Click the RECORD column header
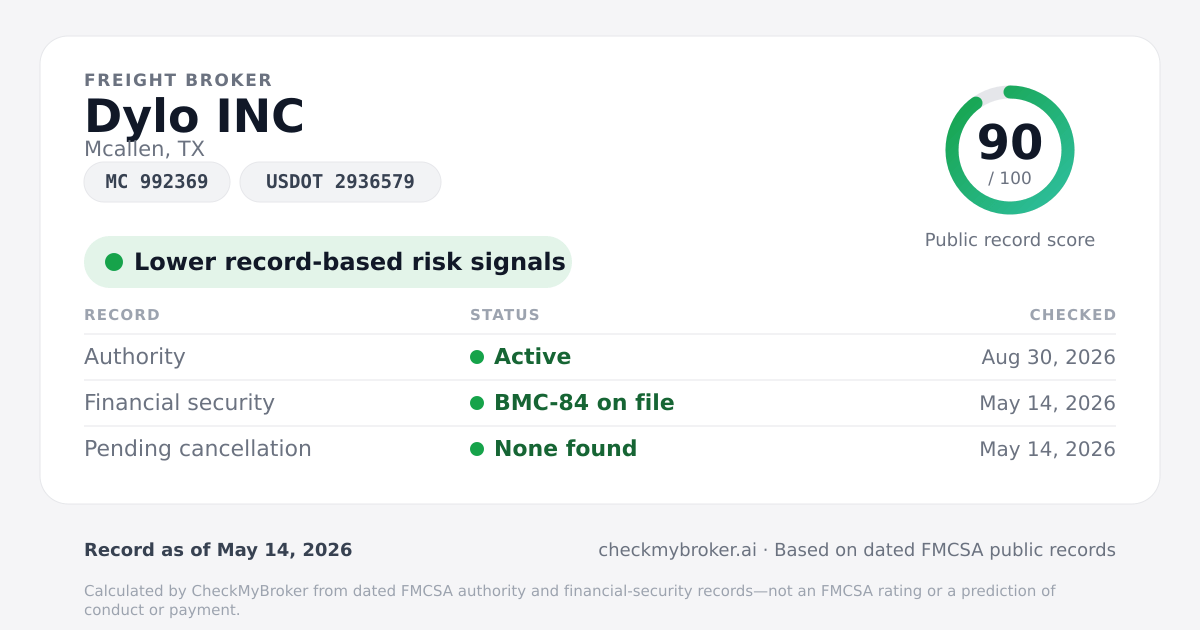Screen dimensions: 1200x630 coord(122,315)
